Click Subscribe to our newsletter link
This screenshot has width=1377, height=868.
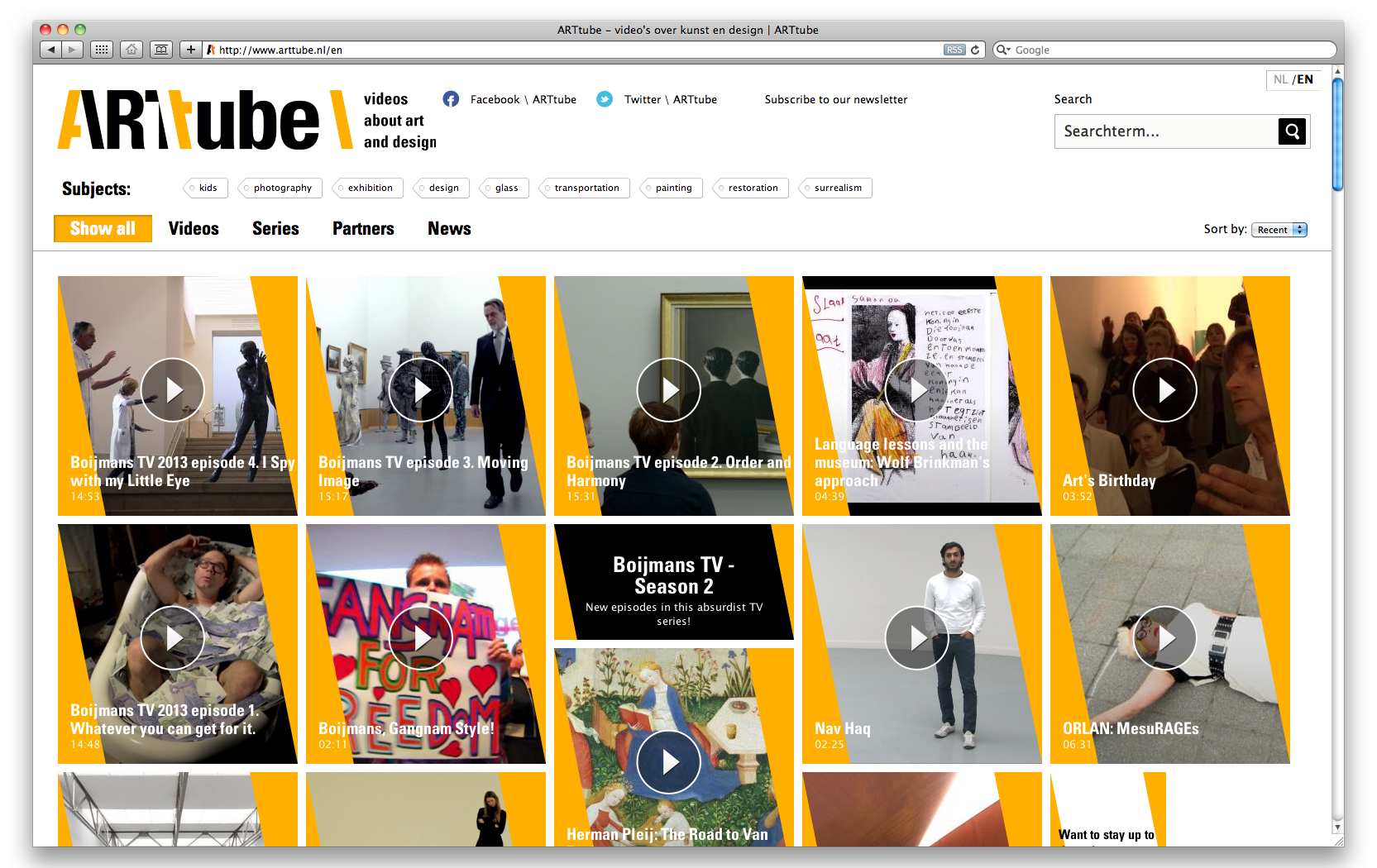pos(836,99)
